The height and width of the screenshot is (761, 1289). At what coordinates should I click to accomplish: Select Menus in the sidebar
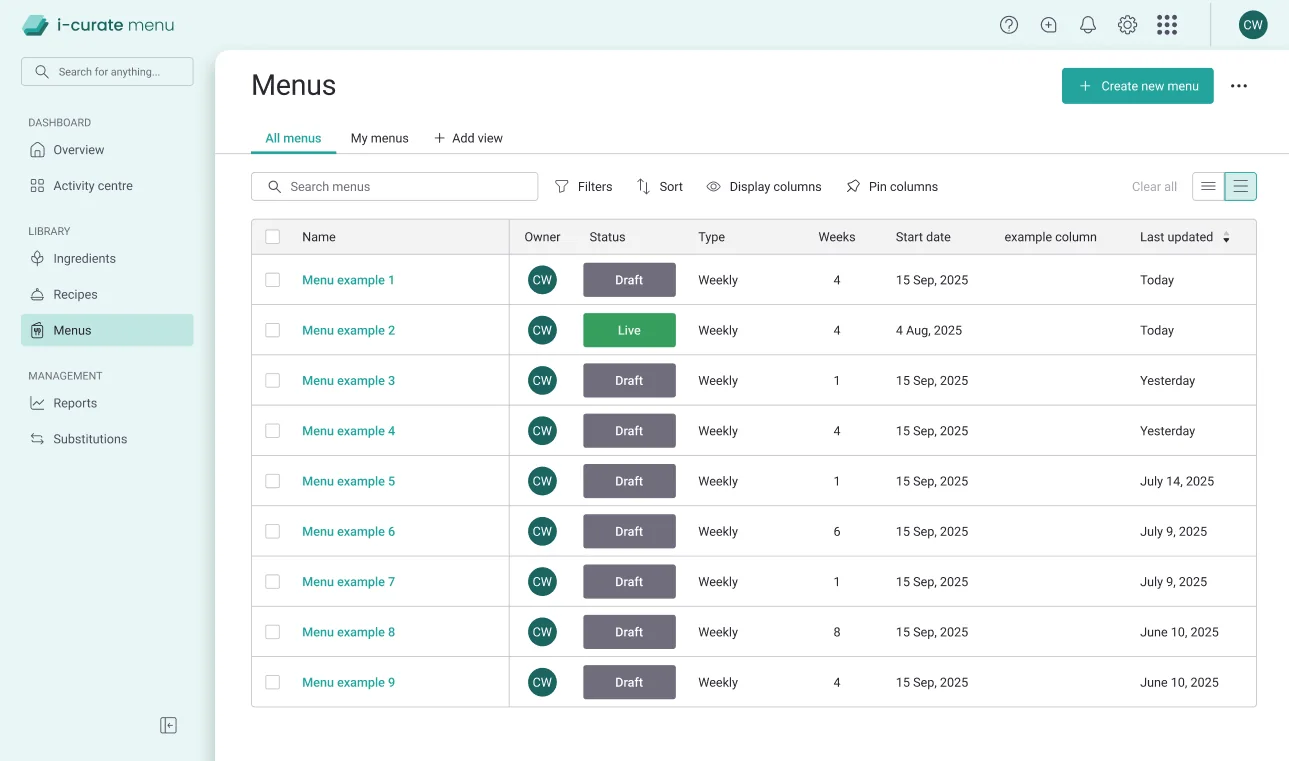click(107, 330)
